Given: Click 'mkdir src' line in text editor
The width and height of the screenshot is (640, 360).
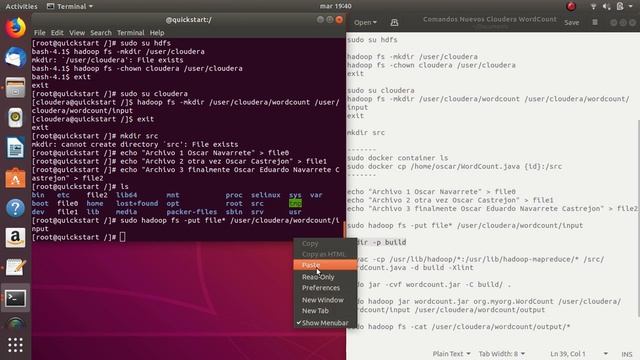Looking at the screenshot, I should click(366, 133).
